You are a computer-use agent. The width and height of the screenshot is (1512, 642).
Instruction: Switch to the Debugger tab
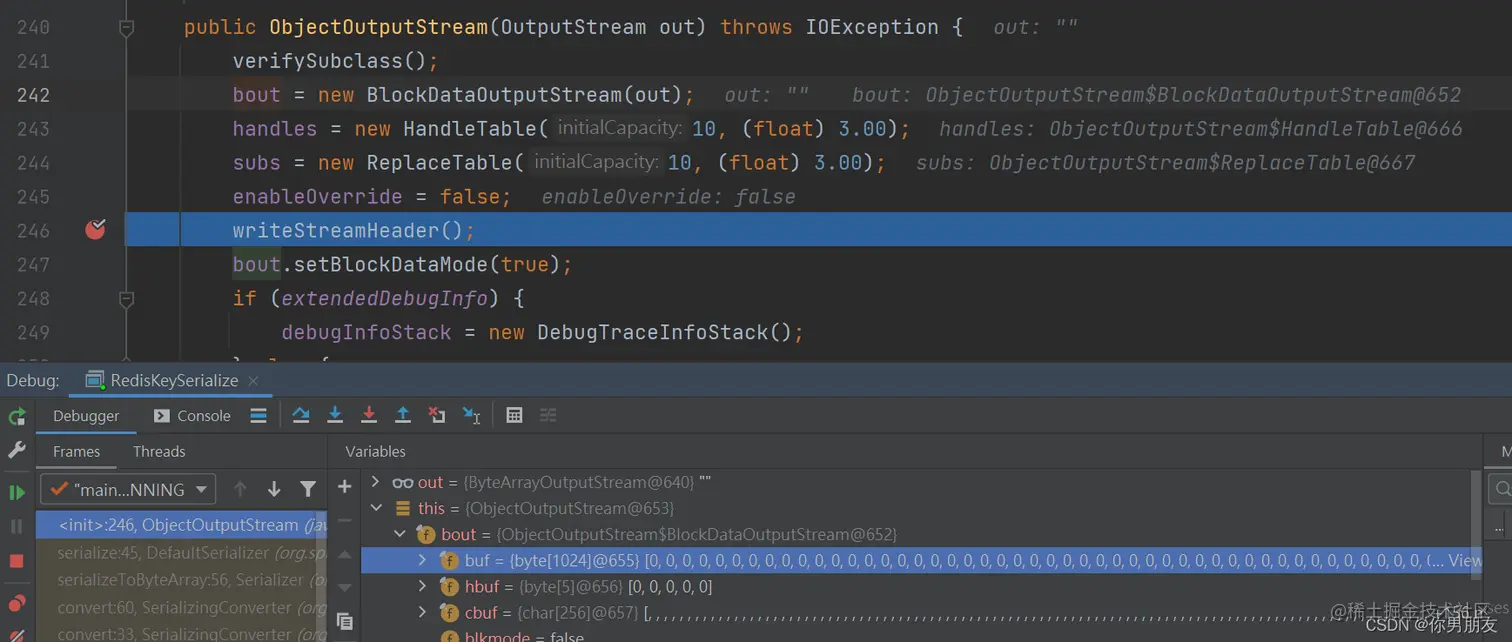(x=86, y=416)
